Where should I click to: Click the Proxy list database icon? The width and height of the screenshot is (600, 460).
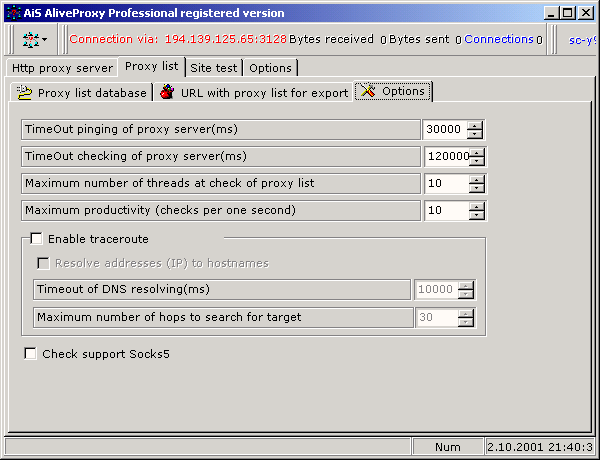point(24,93)
